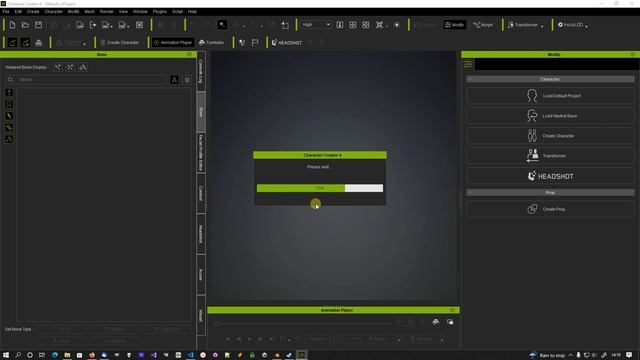Click the rightmost icon in Animation Player top row

coord(450,322)
